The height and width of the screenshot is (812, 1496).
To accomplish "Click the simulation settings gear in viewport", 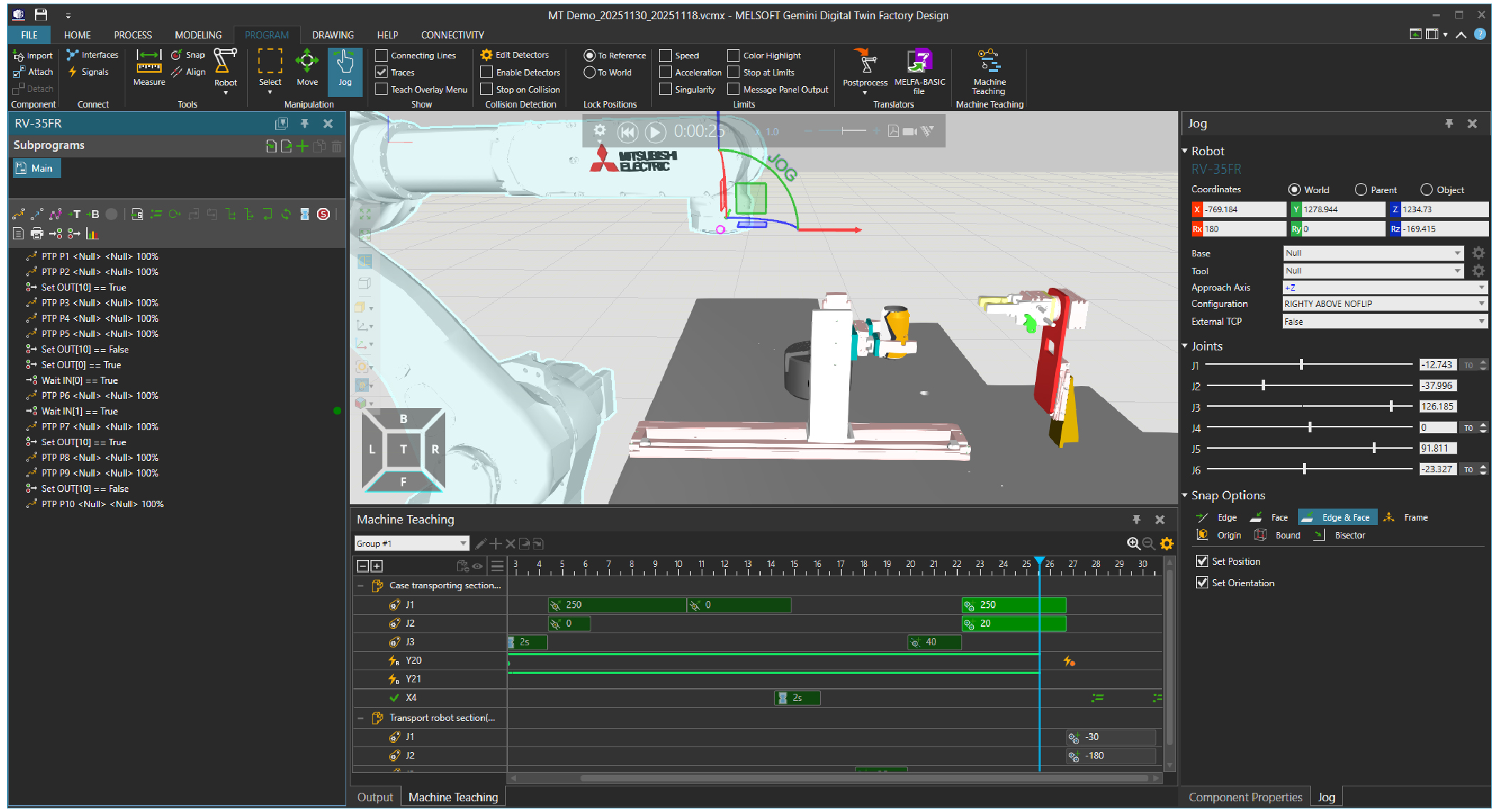I will point(600,130).
